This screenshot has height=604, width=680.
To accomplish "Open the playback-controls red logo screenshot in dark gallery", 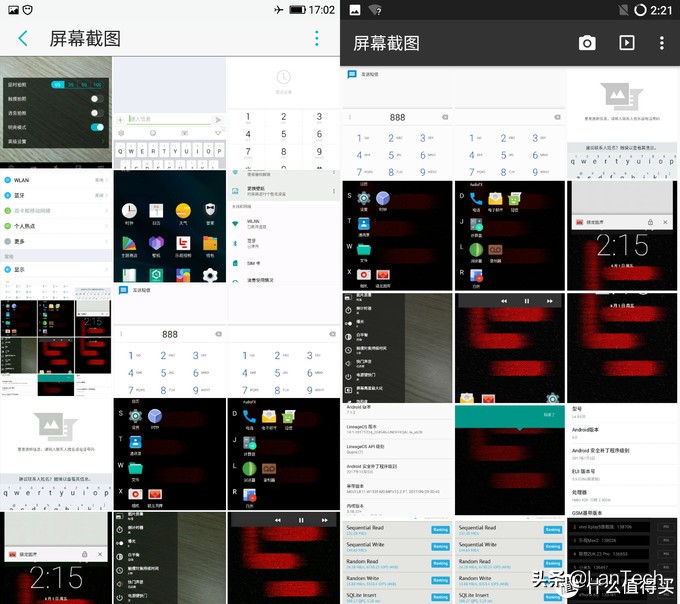I will click(x=510, y=348).
